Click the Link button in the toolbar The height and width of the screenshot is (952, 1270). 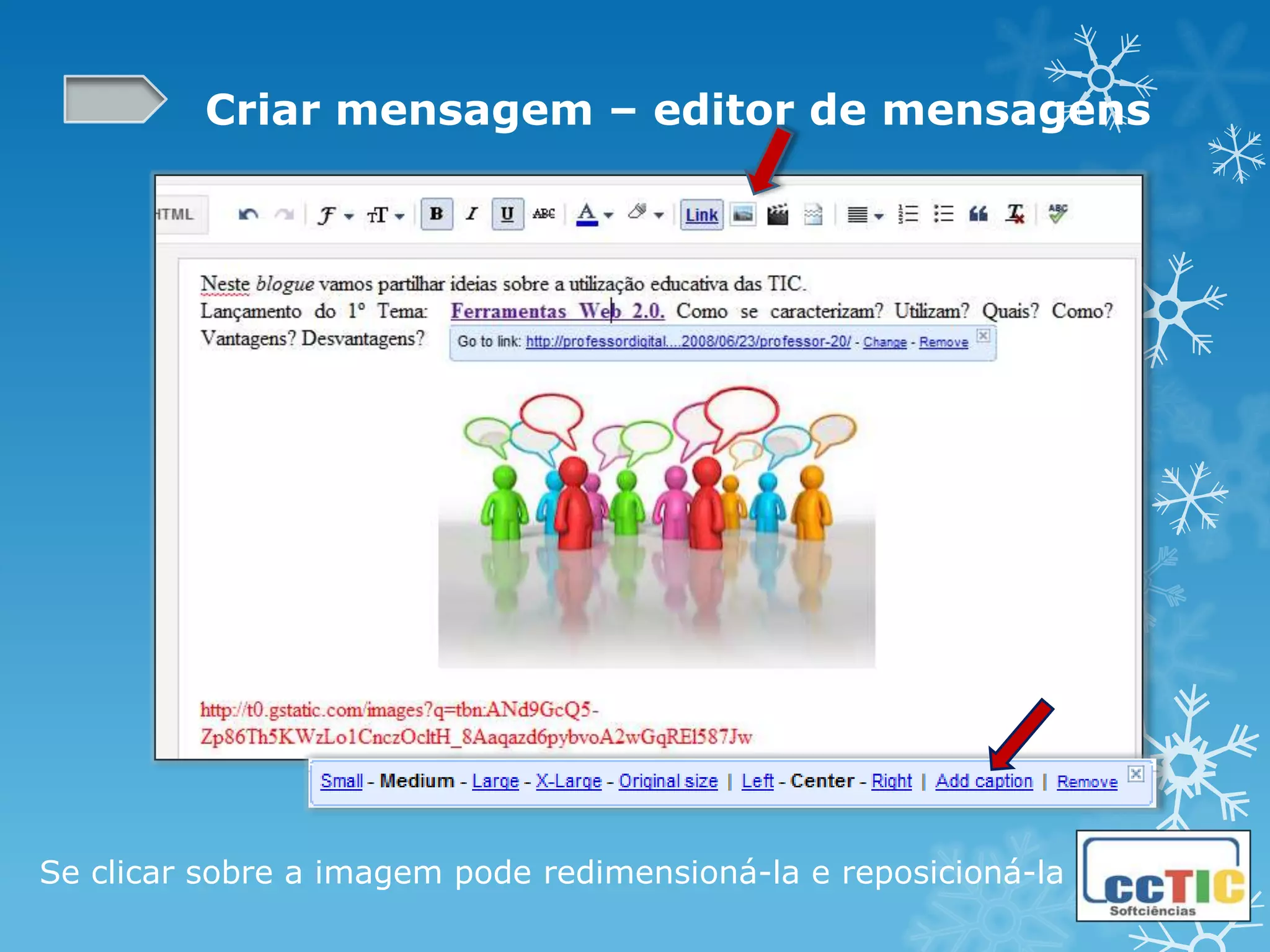[x=702, y=215]
